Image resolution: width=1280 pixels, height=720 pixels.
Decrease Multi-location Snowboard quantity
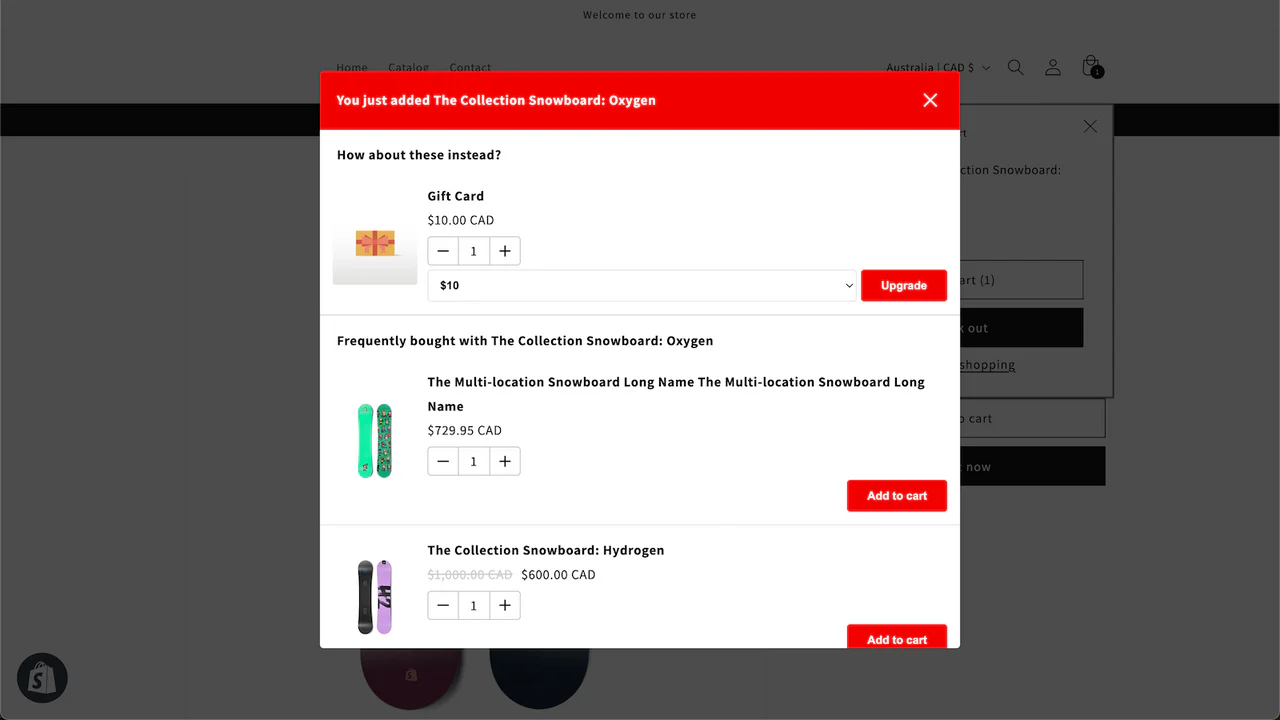443,461
